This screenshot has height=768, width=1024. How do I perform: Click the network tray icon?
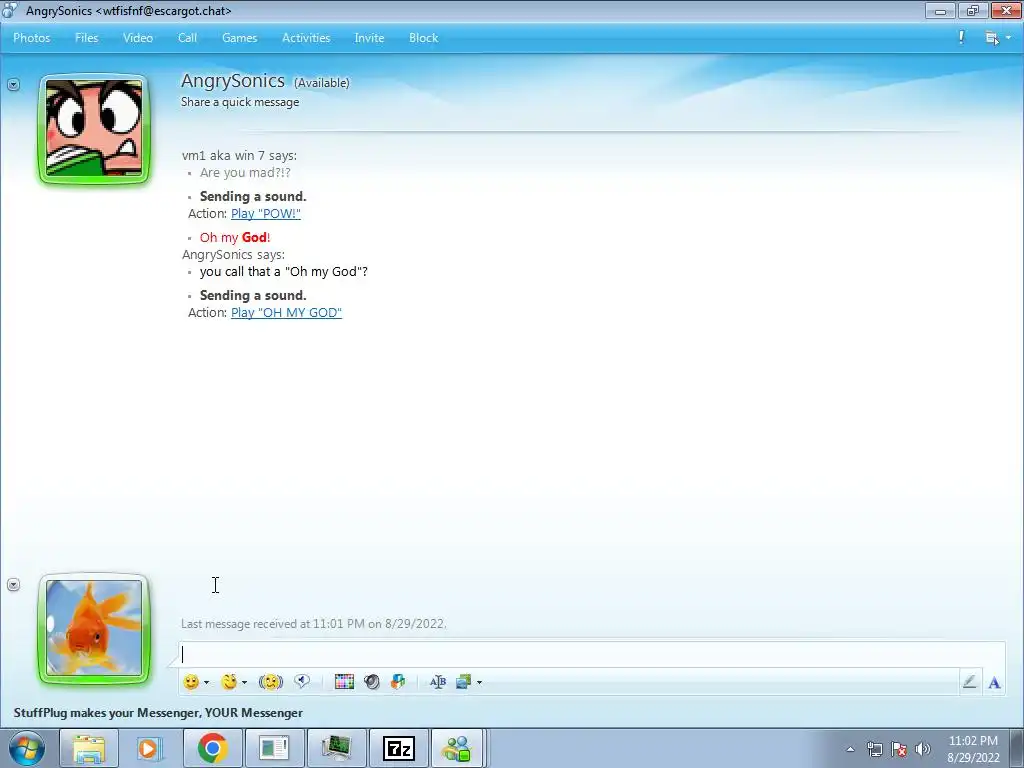pyautogui.click(x=874, y=749)
